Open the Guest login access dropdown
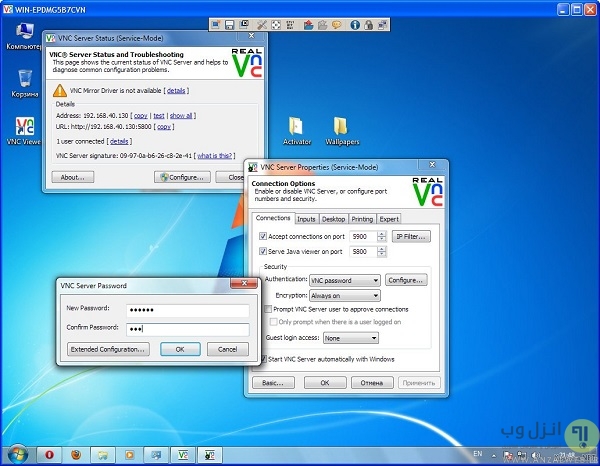The width and height of the screenshot is (600, 466). pos(351,338)
